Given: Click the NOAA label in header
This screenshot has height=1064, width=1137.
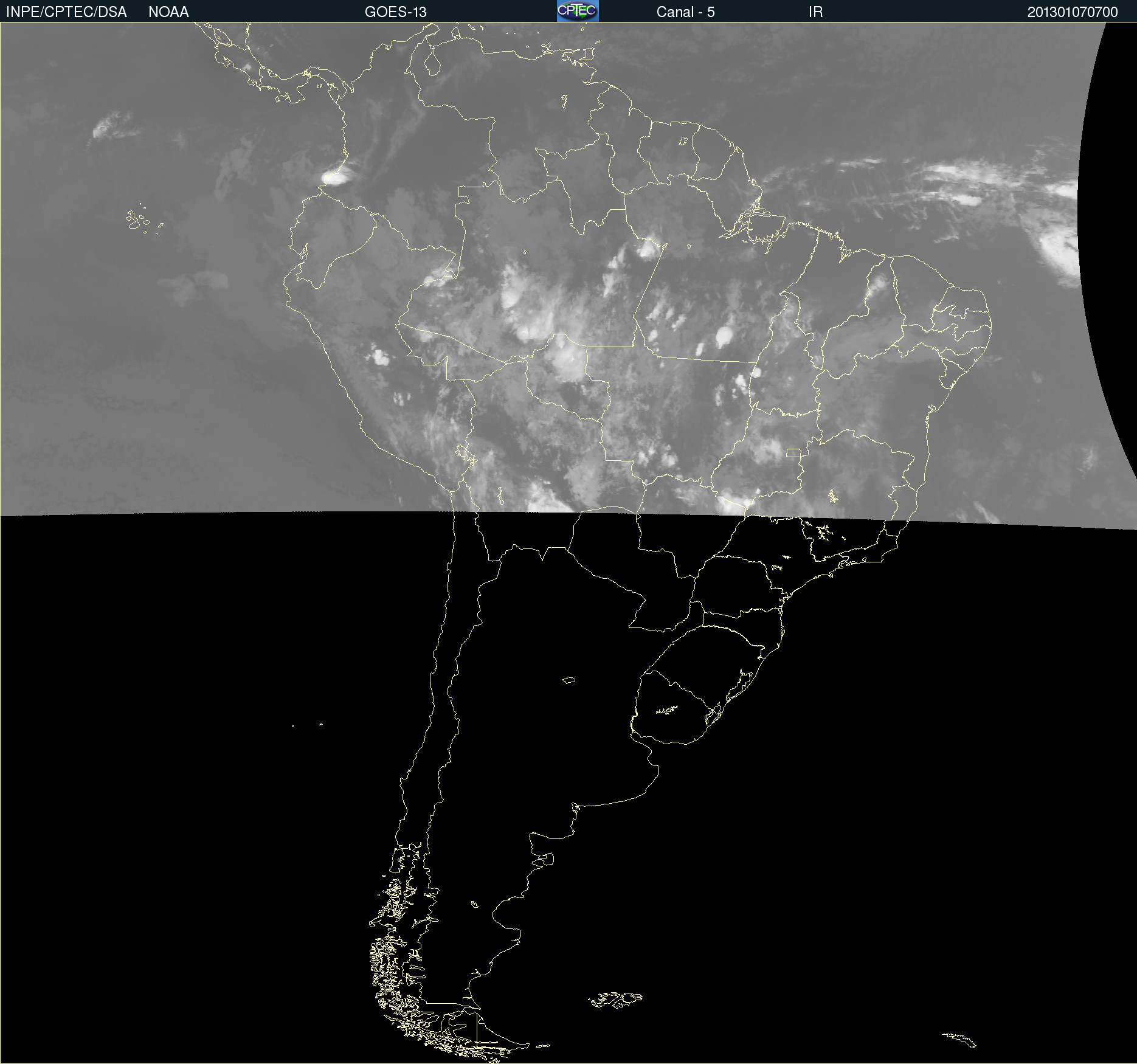Looking at the screenshot, I should click(168, 12).
